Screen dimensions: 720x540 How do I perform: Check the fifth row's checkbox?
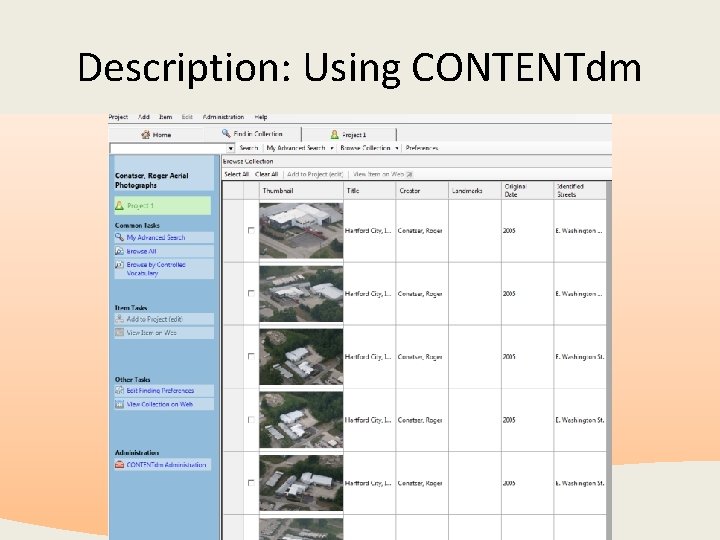pyautogui.click(x=251, y=483)
